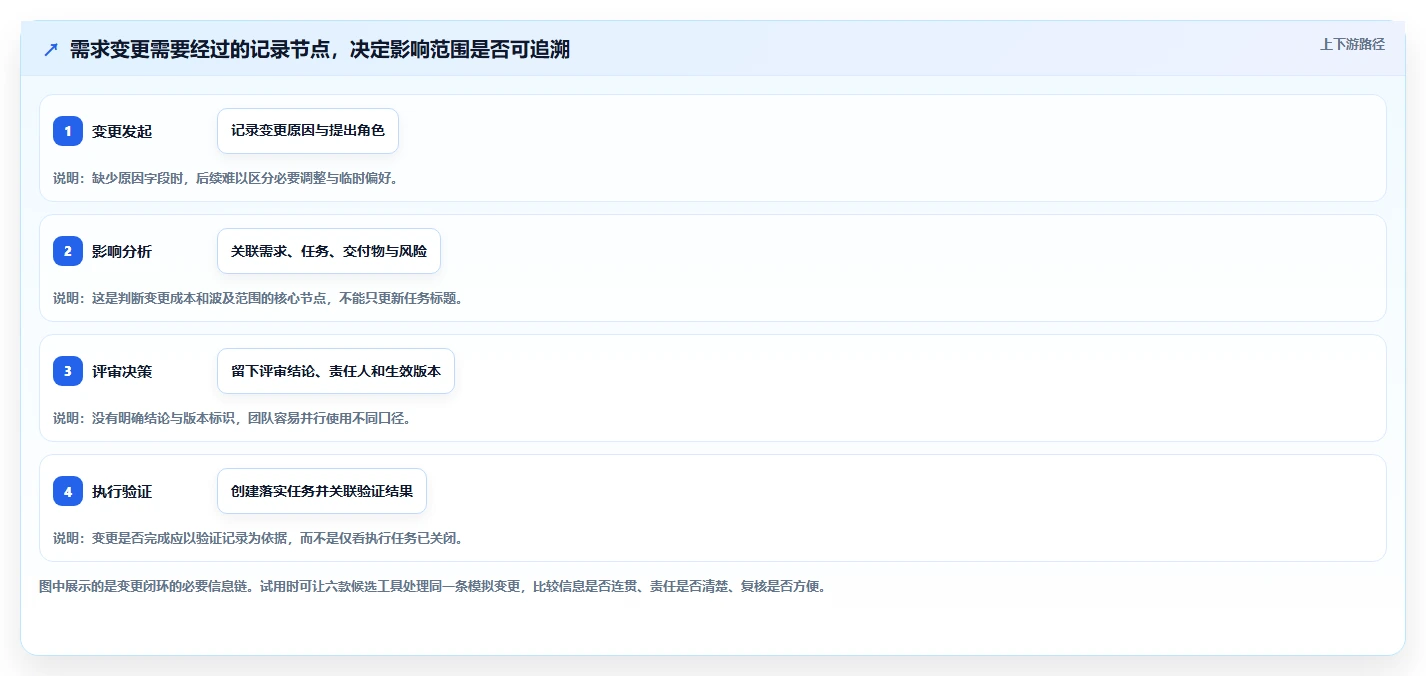The image size is (1426, 676).
Task: Click the arrow icon beside the header title
Action: pyautogui.click(x=51, y=50)
